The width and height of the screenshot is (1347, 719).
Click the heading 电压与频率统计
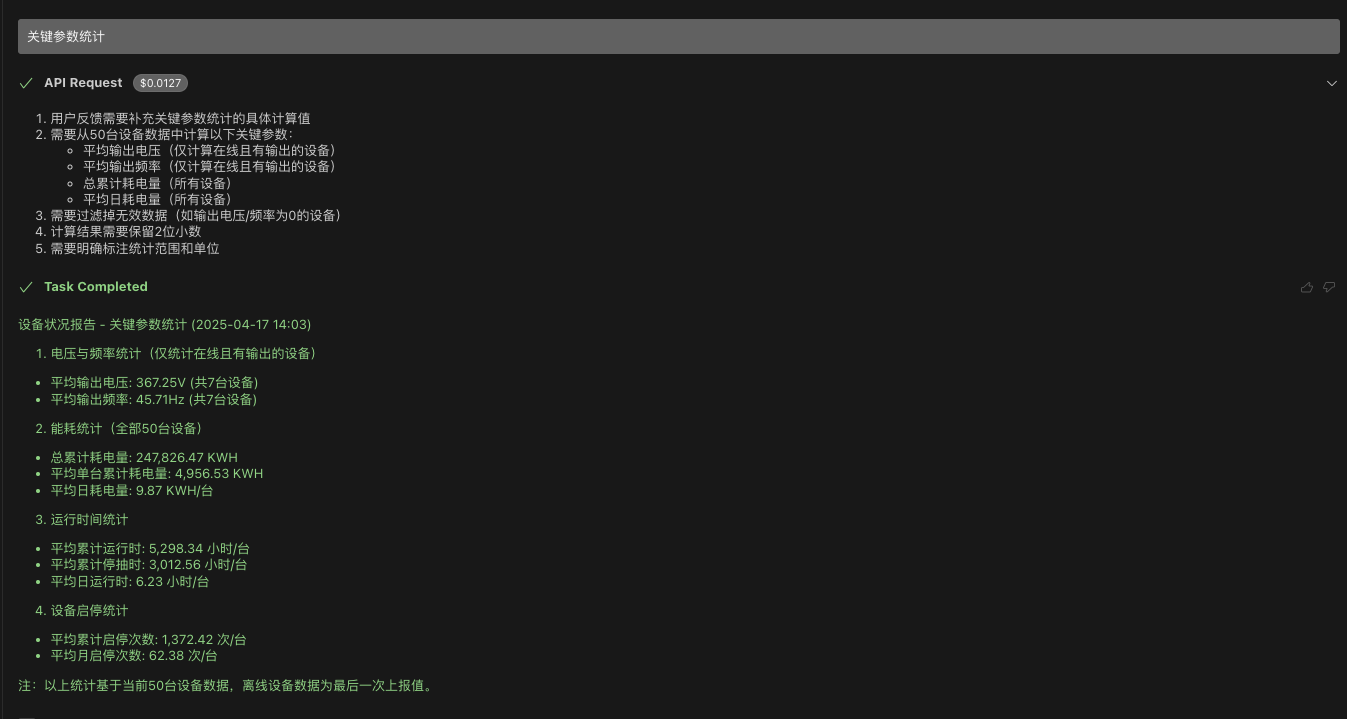(x=183, y=354)
